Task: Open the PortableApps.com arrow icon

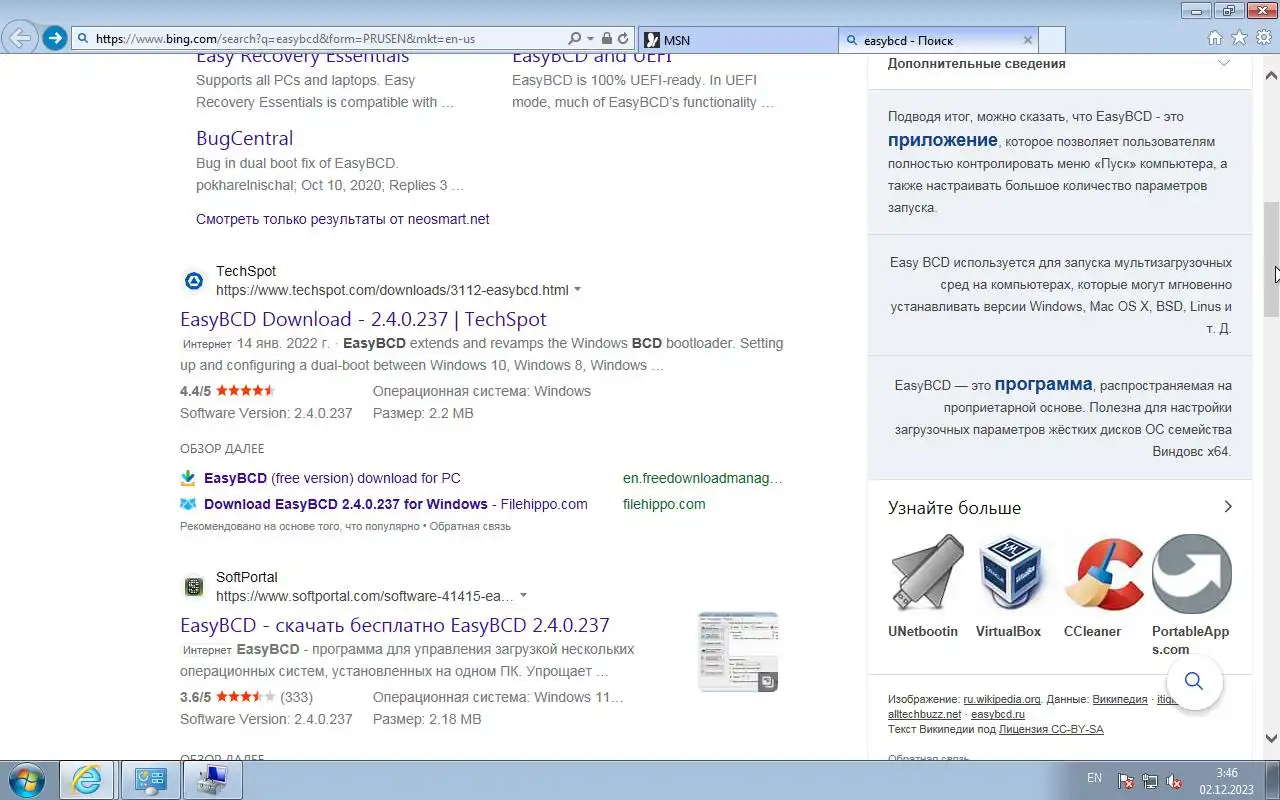Action: [x=1192, y=573]
